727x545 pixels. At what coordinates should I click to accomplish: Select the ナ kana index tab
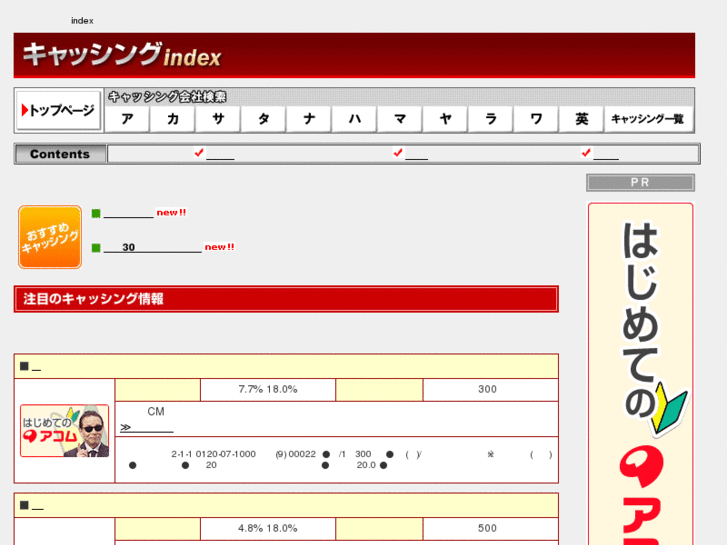pyautogui.click(x=309, y=119)
